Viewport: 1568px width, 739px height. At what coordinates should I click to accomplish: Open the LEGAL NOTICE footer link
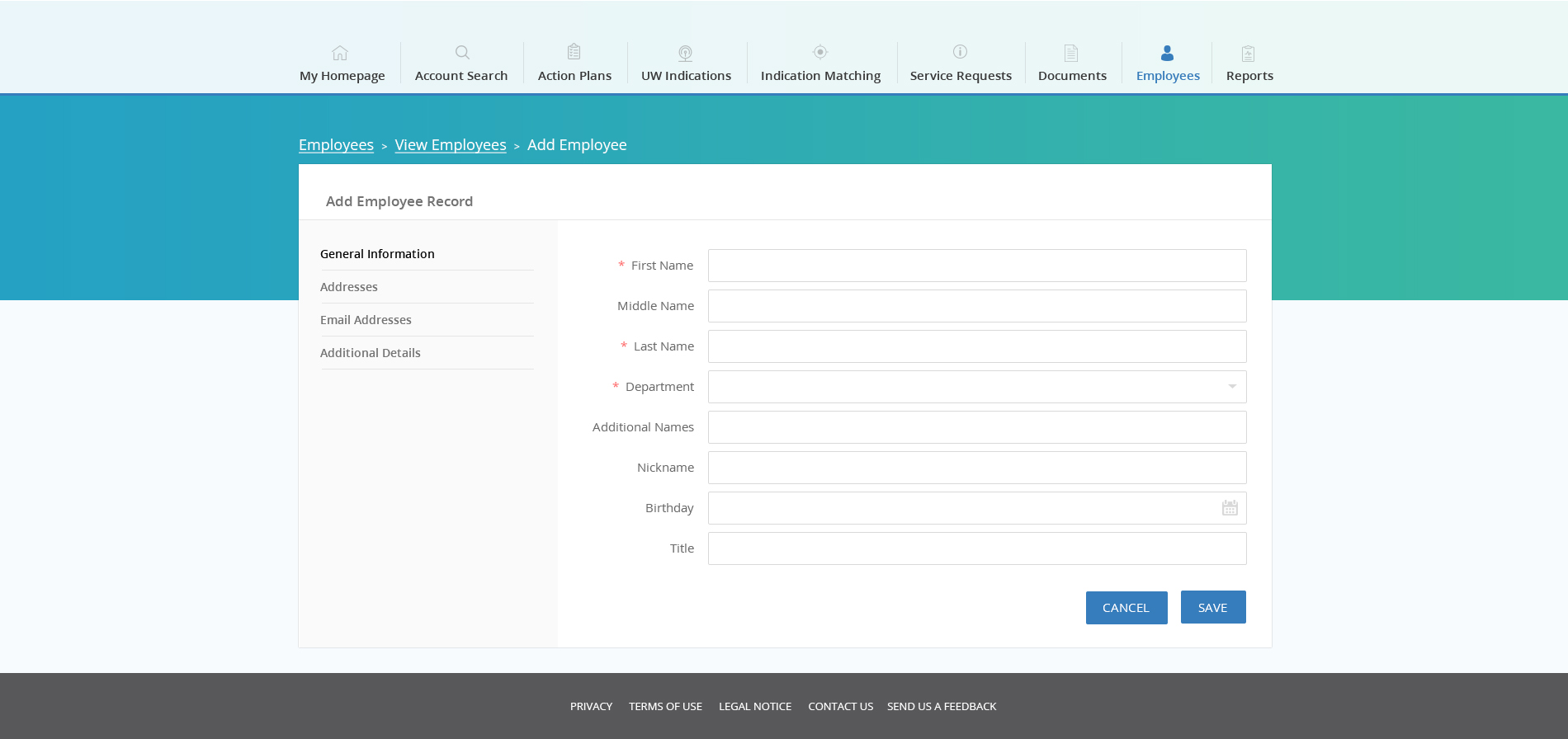[755, 707]
